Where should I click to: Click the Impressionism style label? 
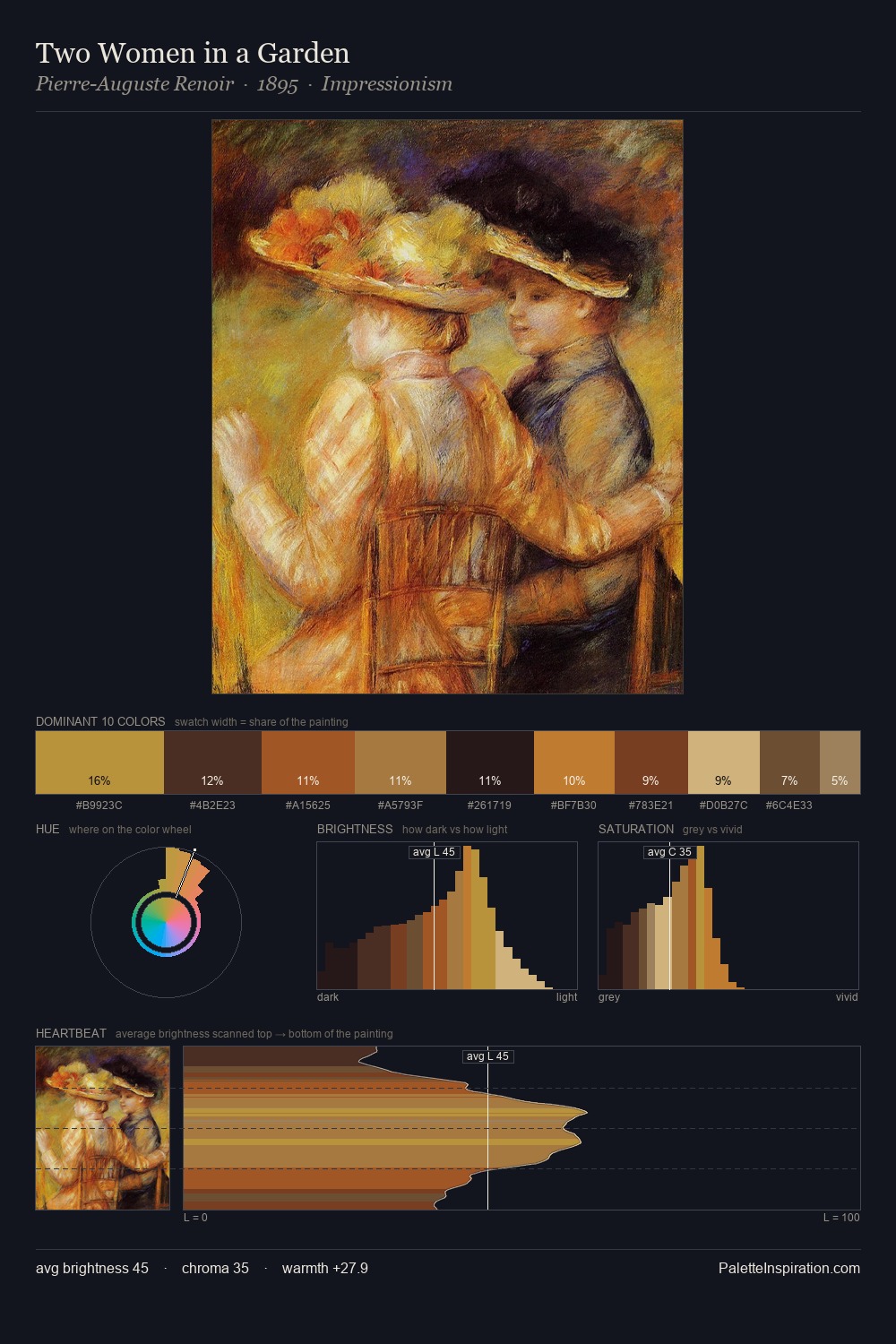coord(387,84)
